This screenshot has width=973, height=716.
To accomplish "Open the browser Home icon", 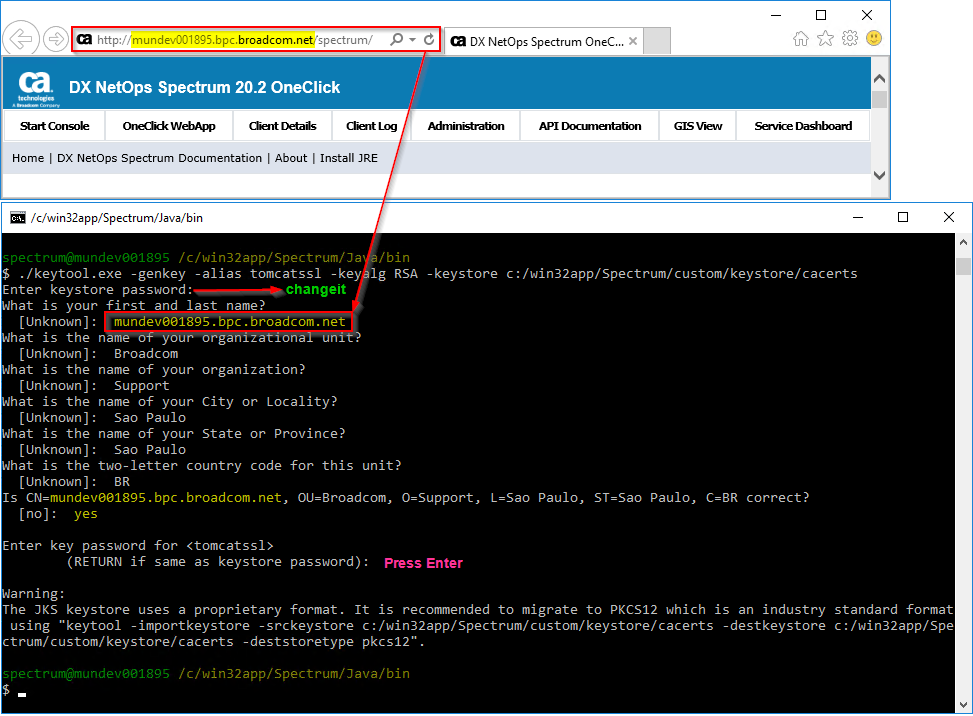I will tap(800, 39).
